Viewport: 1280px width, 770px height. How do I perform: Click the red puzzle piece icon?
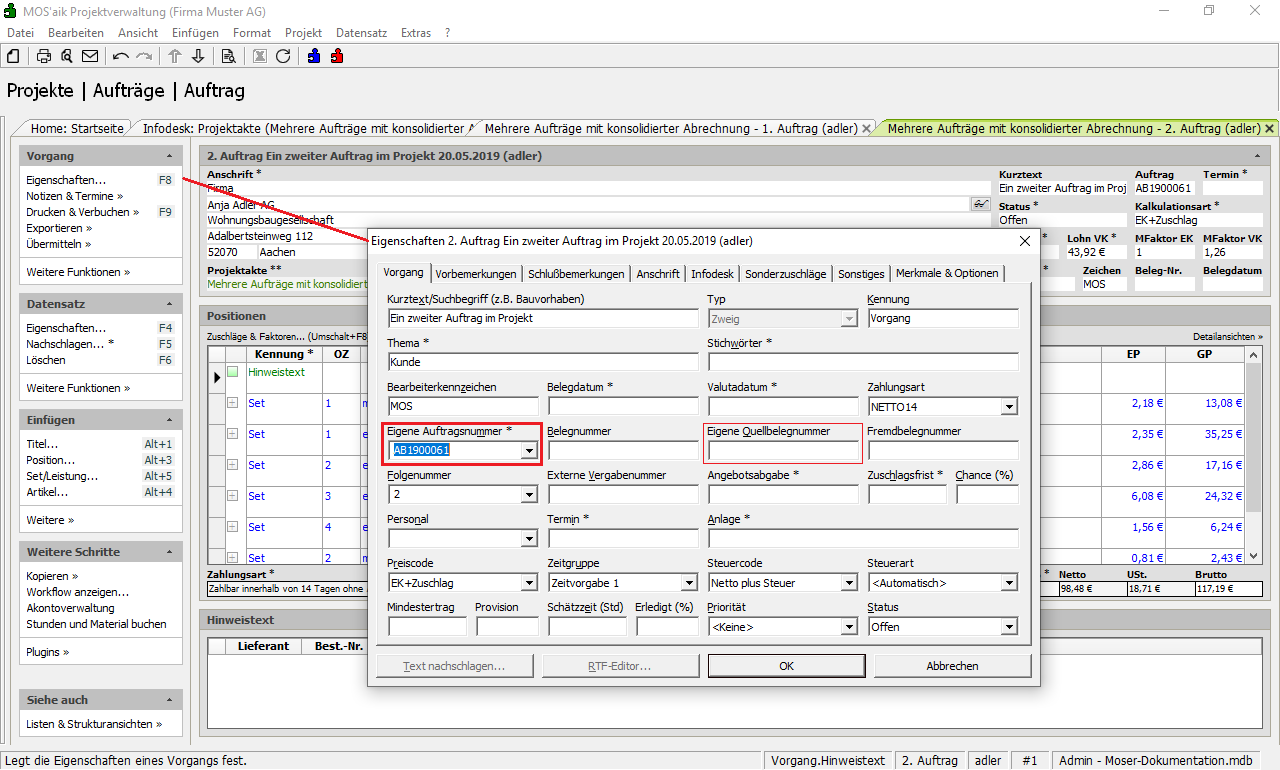337,56
